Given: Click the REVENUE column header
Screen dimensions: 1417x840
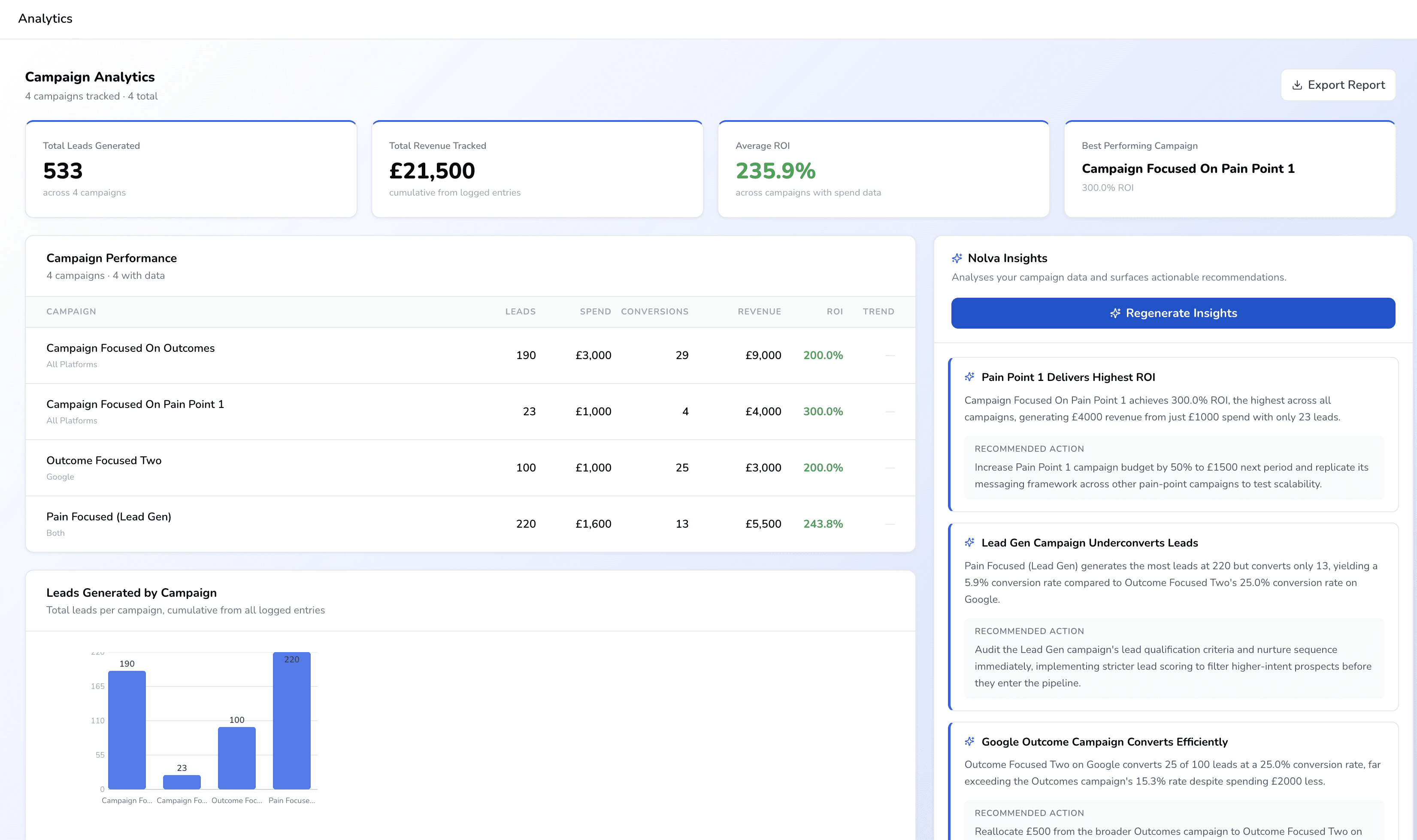Looking at the screenshot, I should [x=759, y=311].
